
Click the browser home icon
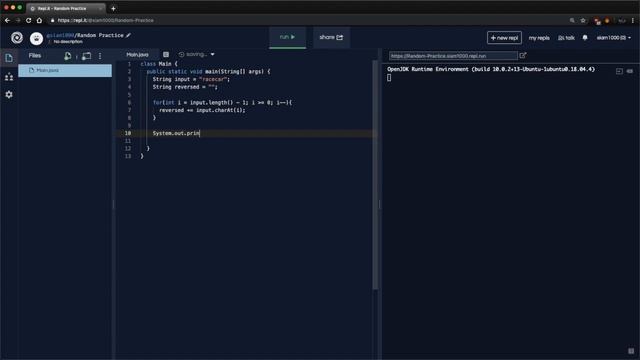(x=39, y=20)
